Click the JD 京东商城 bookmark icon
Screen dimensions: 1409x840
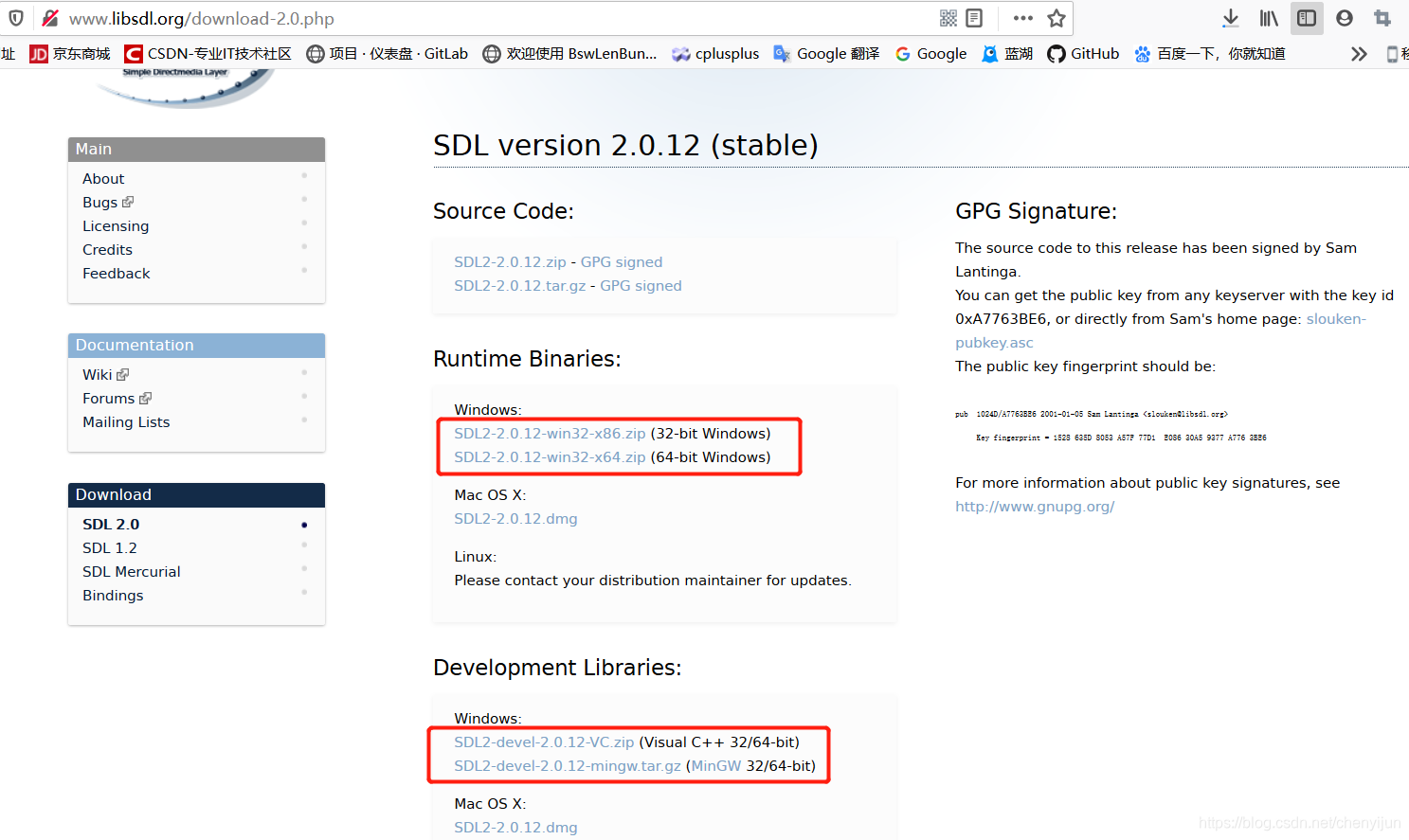coord(39,53)
